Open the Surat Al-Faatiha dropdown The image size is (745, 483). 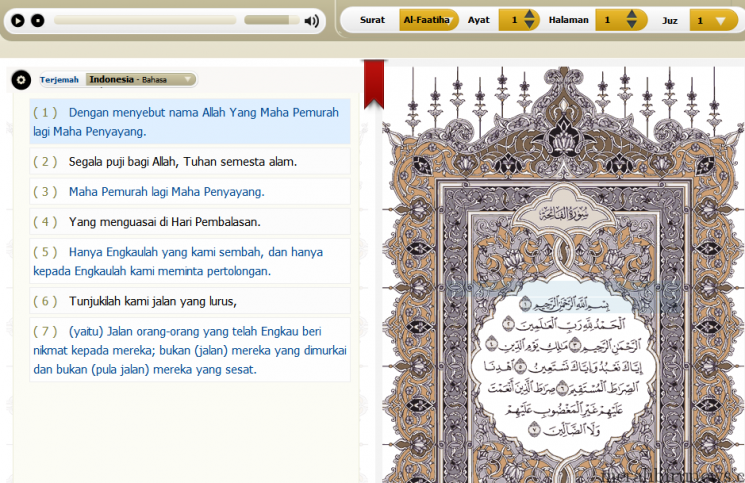click(428, 20)
